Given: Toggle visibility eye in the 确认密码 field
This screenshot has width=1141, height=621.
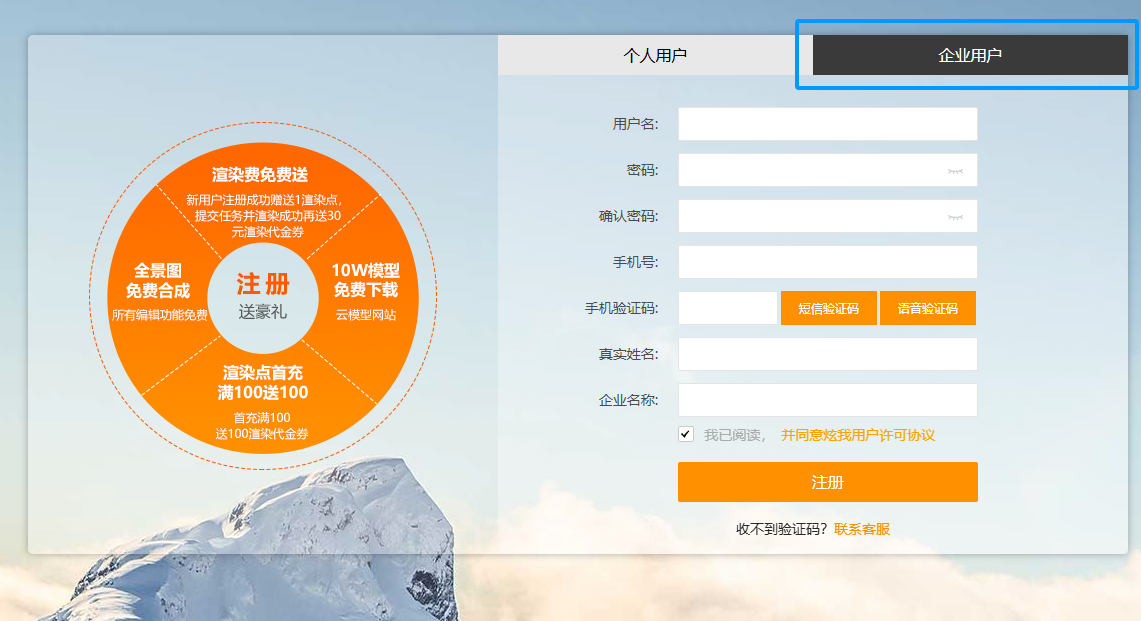Looking at the screenshot, I should 955,217.
